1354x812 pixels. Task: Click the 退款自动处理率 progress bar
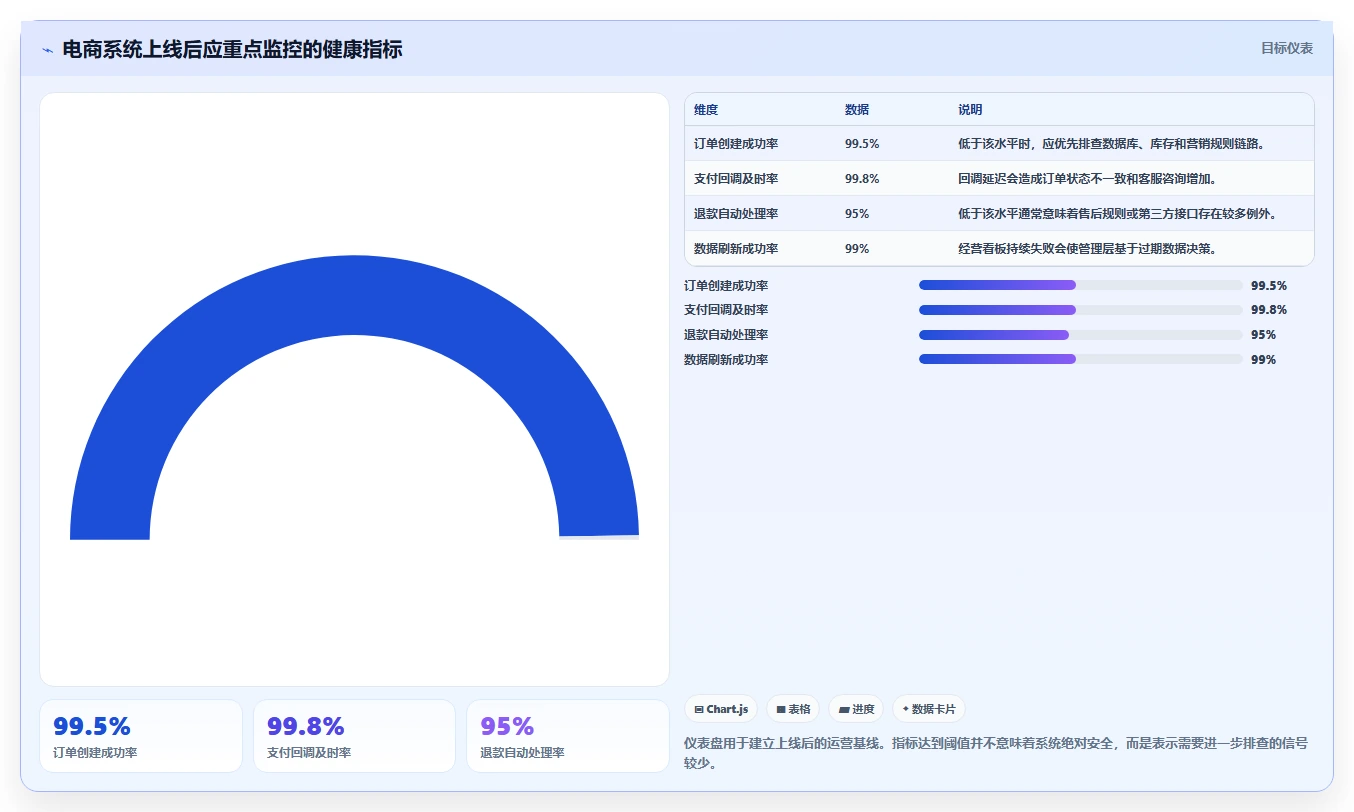tap(1080, 335)
